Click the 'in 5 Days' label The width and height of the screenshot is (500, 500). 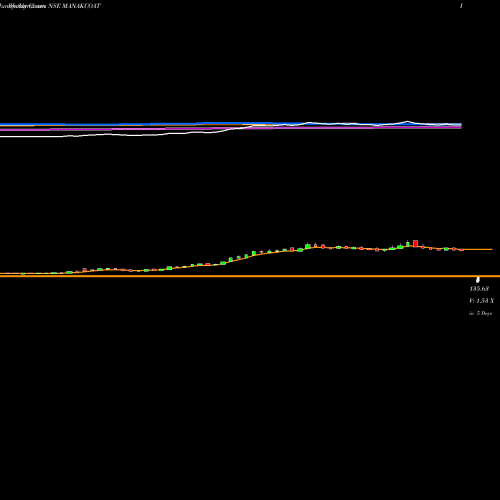click(x=480, y=313)
